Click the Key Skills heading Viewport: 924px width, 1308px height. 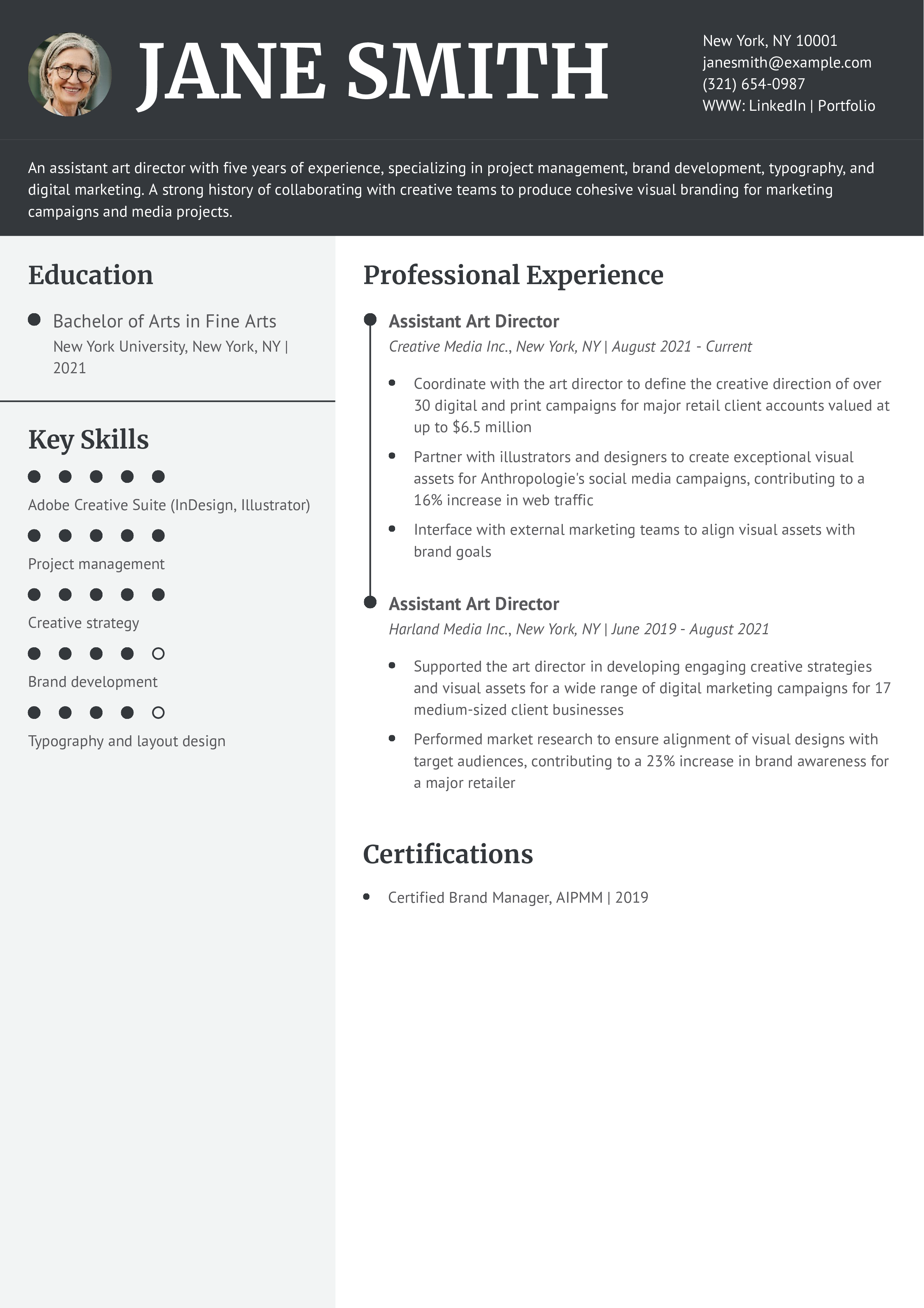pos(88,440)
